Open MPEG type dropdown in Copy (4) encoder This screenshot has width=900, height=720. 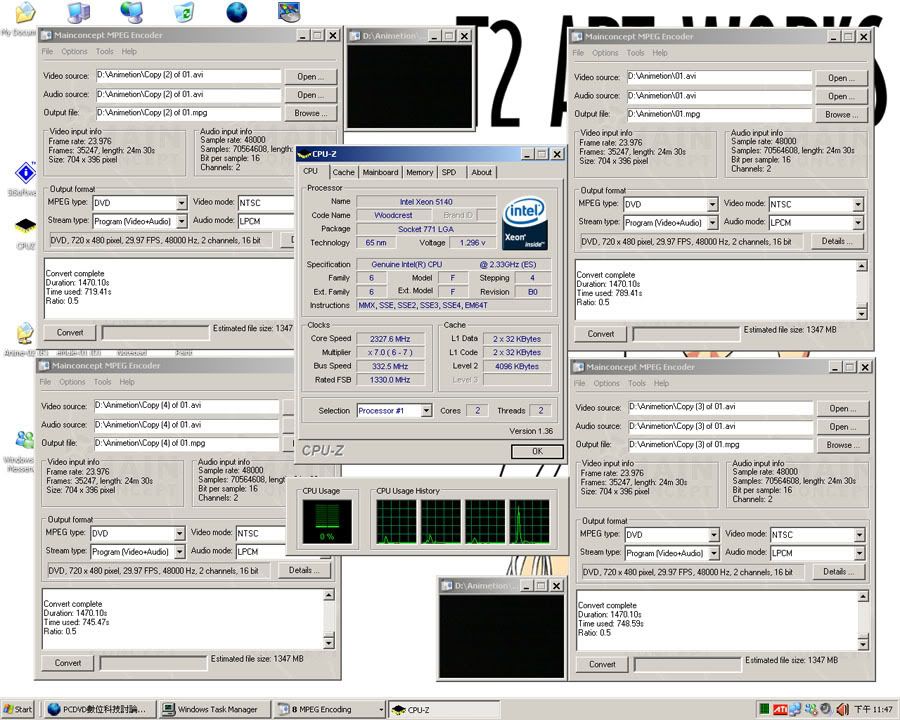click(179, 533)
